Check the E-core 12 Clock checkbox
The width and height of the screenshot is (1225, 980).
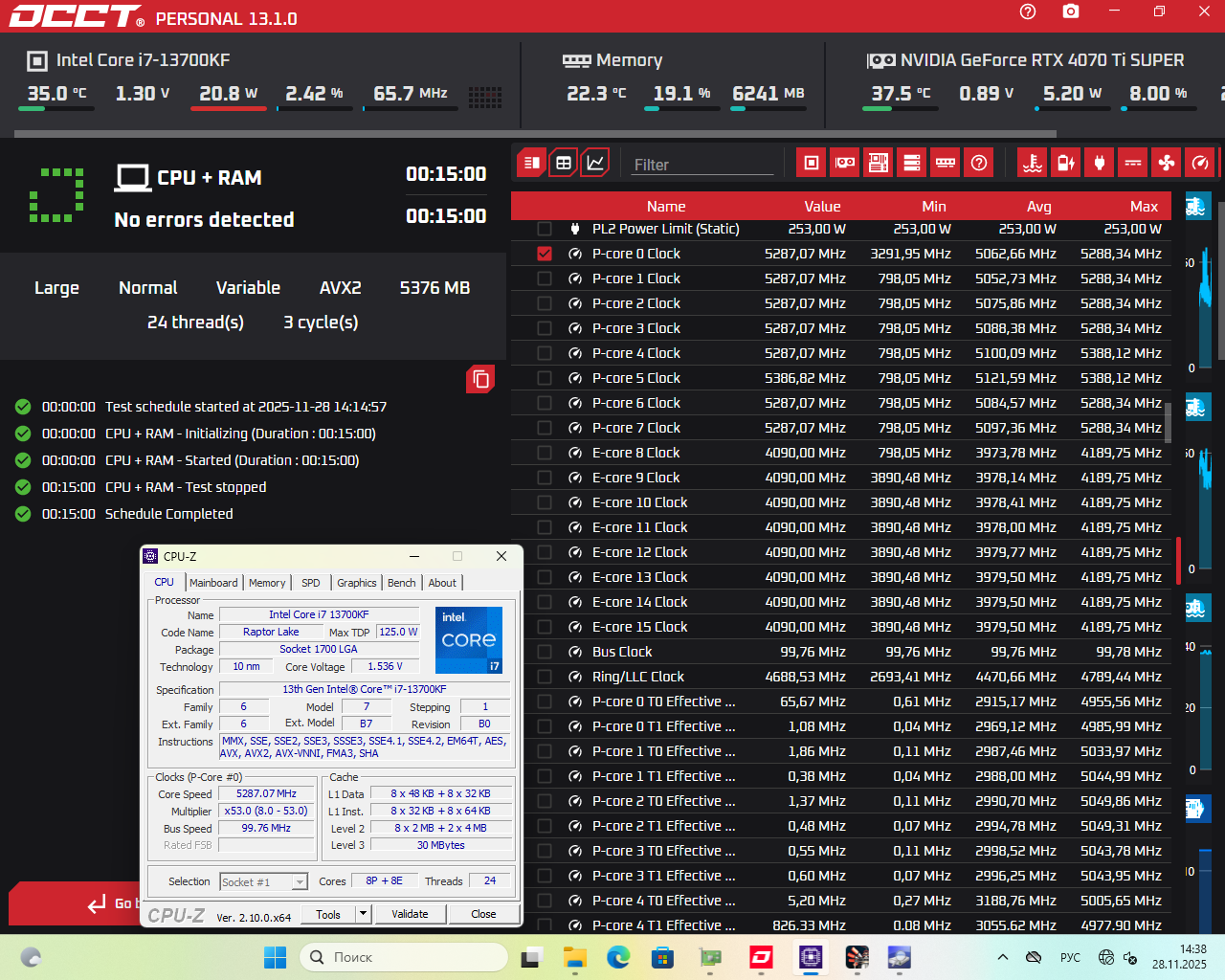coord(545,552)
